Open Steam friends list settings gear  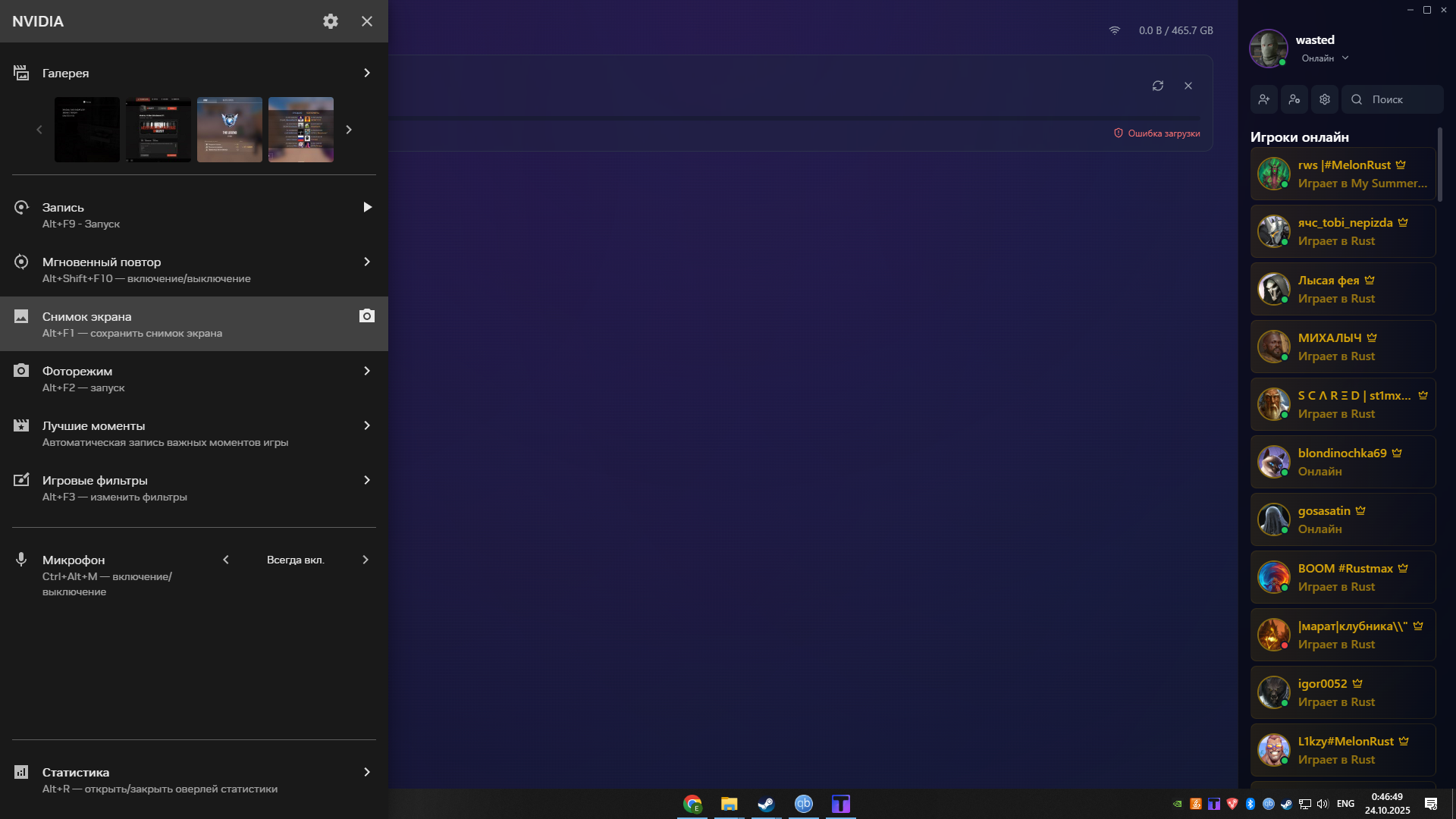(1324, 99)
